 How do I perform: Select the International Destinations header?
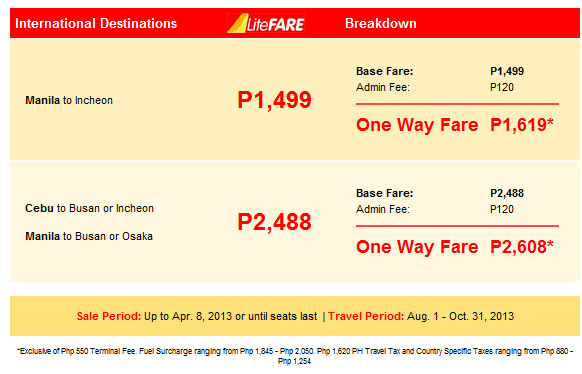click(96, 23)
